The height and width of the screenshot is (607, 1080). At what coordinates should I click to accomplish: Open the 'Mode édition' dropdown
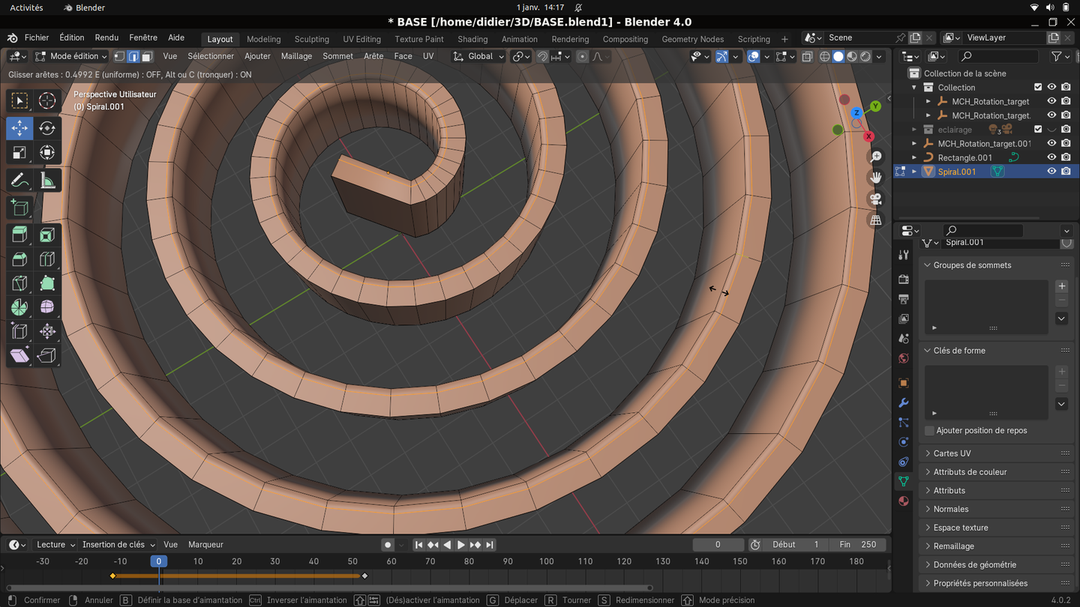tap(71, 56)
